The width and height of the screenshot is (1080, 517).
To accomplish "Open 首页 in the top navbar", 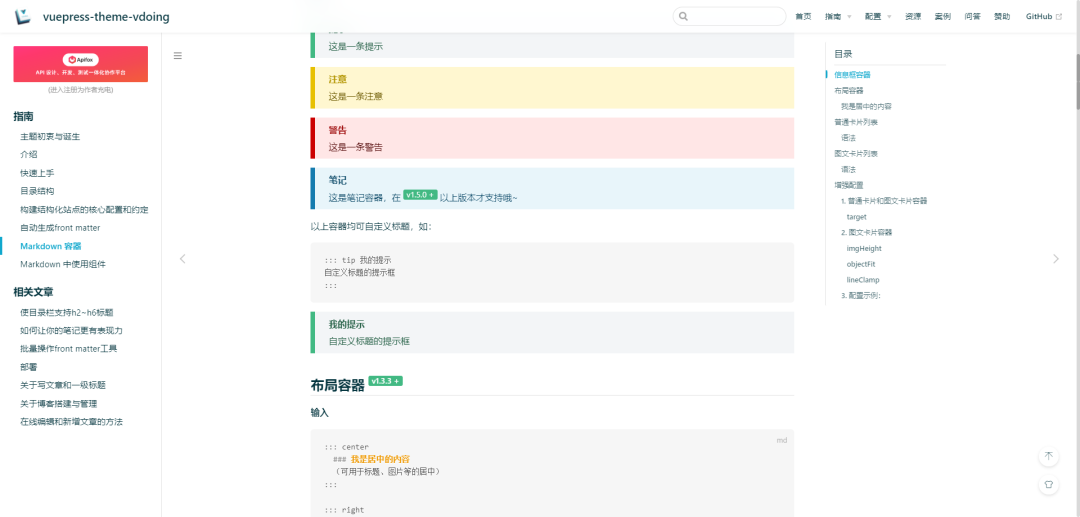I will click(803, 17).
